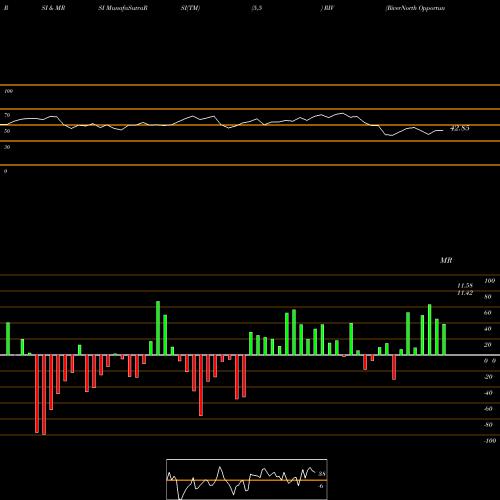Click the 11.42 value label
Image resolution: width=500 pixels, height=500 pixels.
(465, 293)
